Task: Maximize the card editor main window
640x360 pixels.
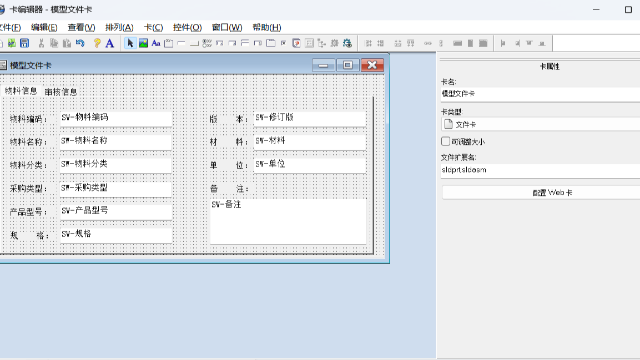Action: (x=628, y=9)
